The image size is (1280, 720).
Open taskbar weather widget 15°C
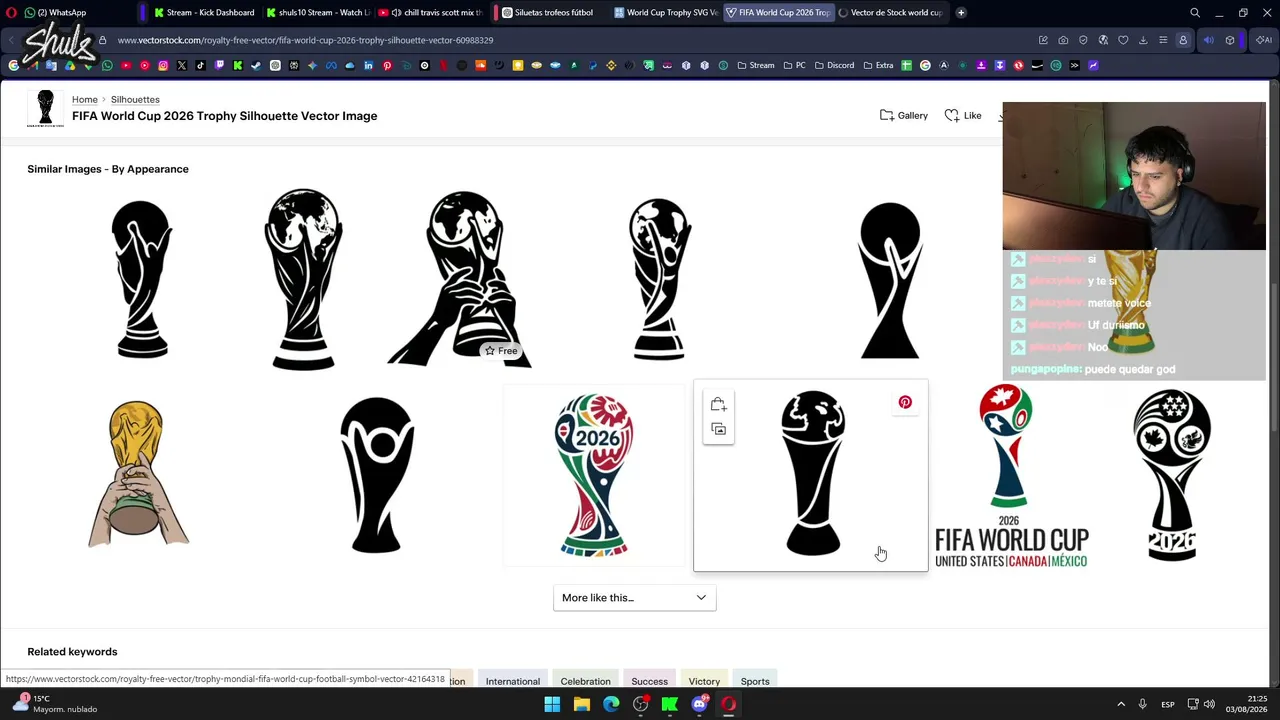pos(55,704)
